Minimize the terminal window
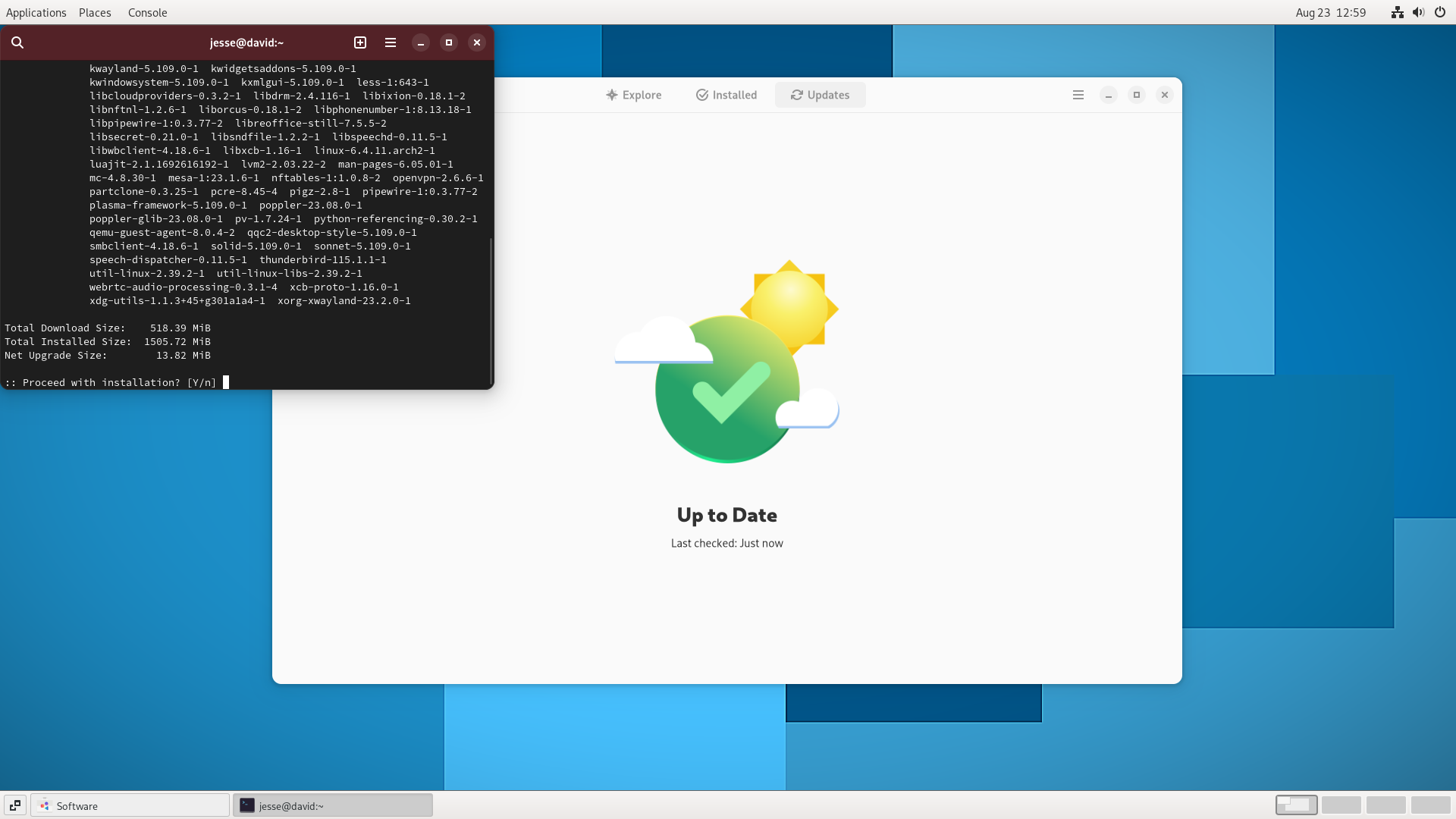Viewport: 1456px width, 819px height. (x=421, y=42)
